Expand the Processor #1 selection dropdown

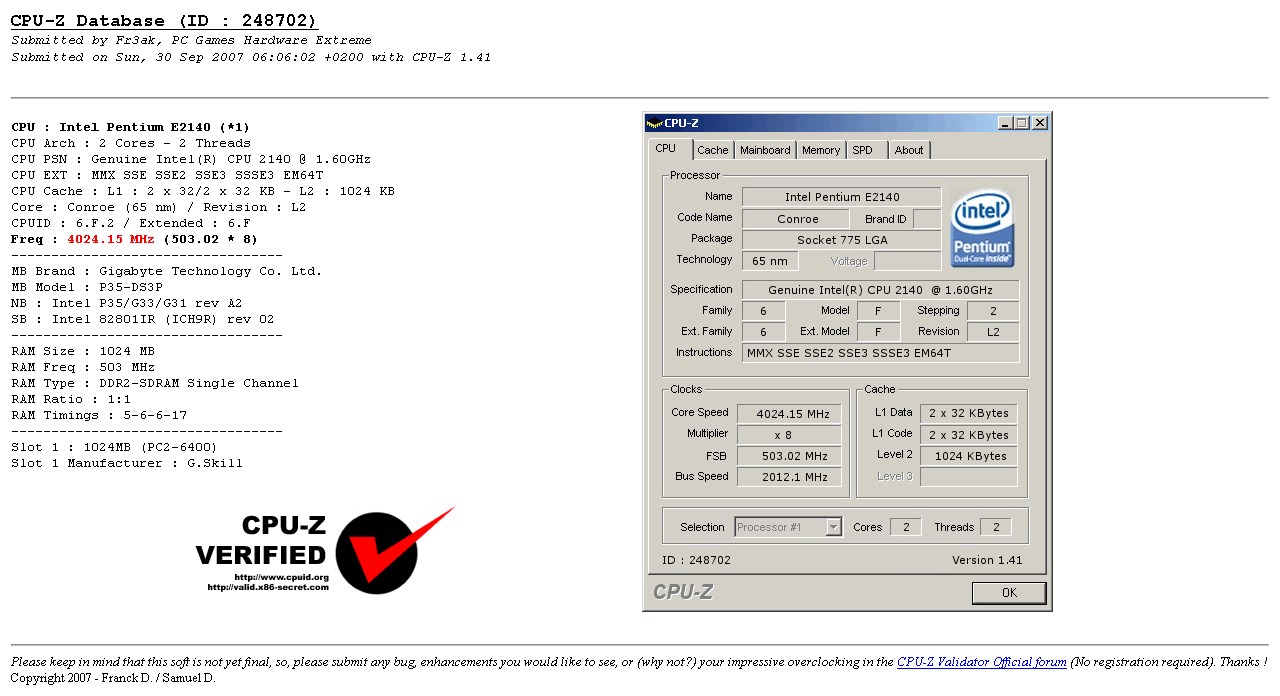[833, 527]
